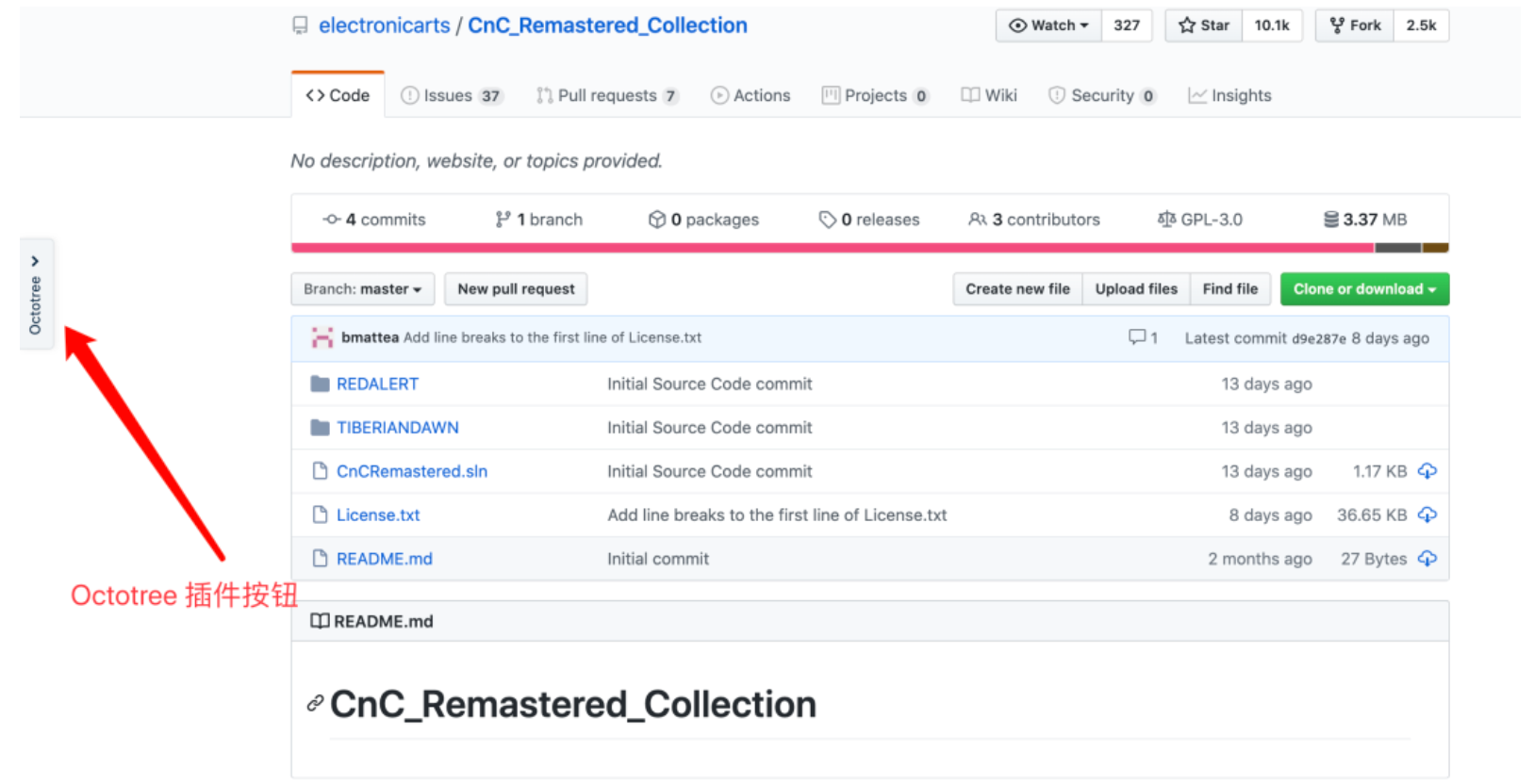Viewport: 1534px width, 784px height.
Task: Open the electronicarts owner link
Action: (384, 25)
